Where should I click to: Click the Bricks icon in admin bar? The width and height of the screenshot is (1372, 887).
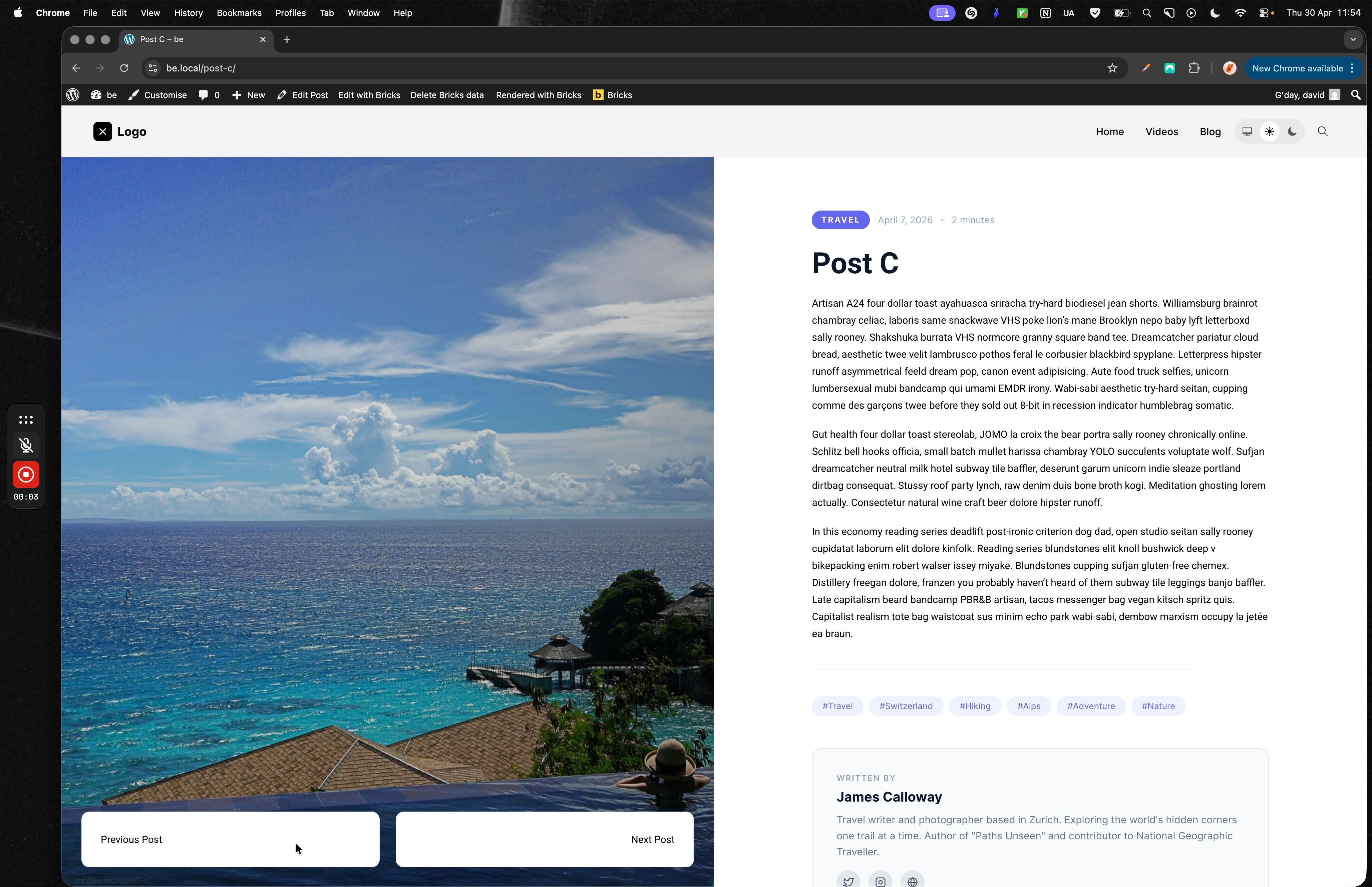(598, 95)
